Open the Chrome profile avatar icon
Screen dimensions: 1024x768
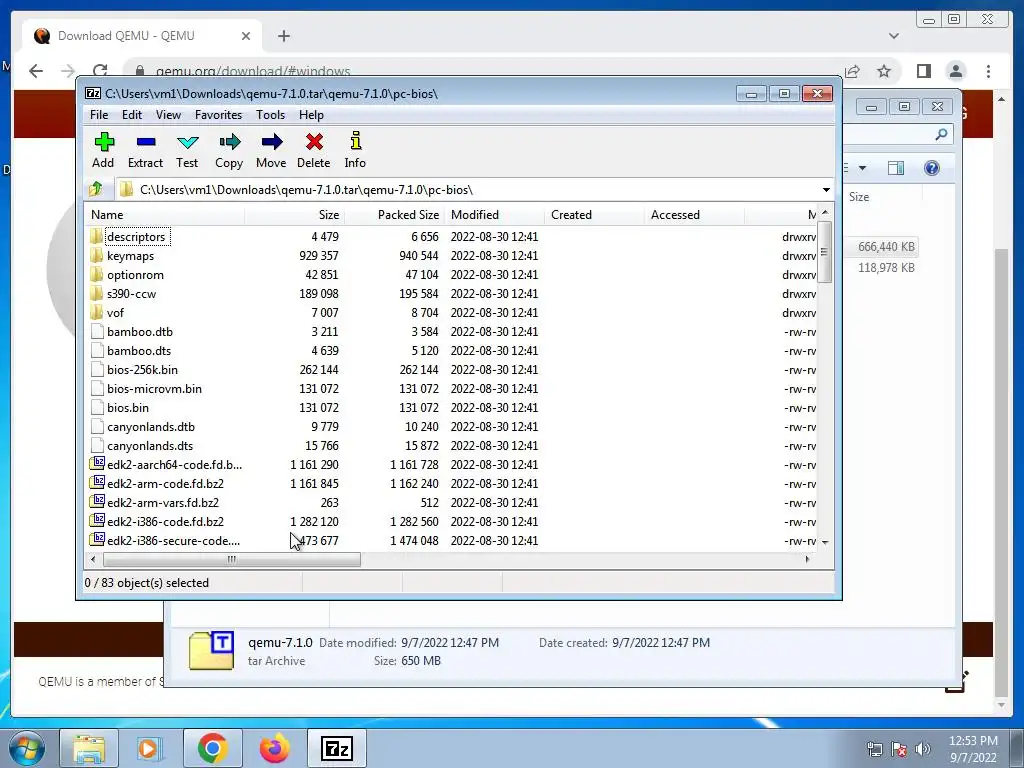[x=956, y=71]
